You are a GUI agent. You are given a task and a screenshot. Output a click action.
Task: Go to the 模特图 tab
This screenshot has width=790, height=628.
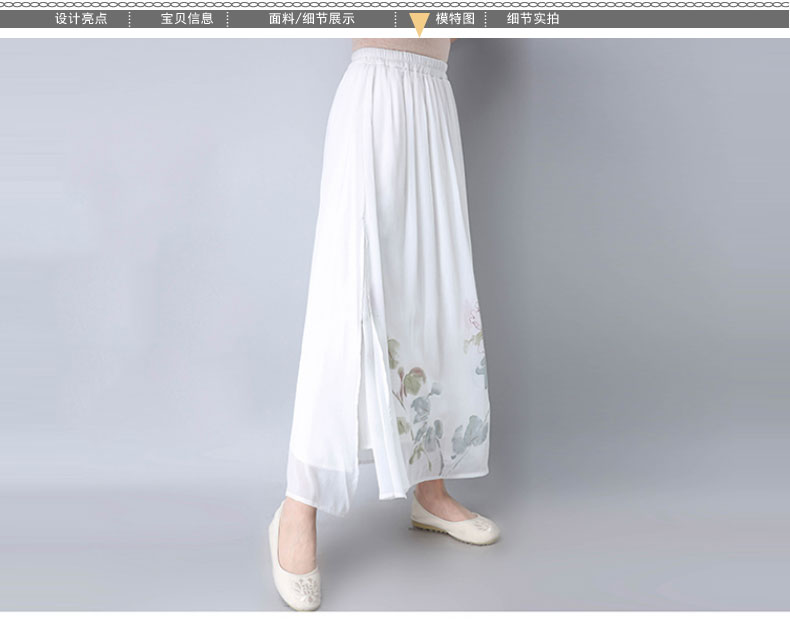455,19
